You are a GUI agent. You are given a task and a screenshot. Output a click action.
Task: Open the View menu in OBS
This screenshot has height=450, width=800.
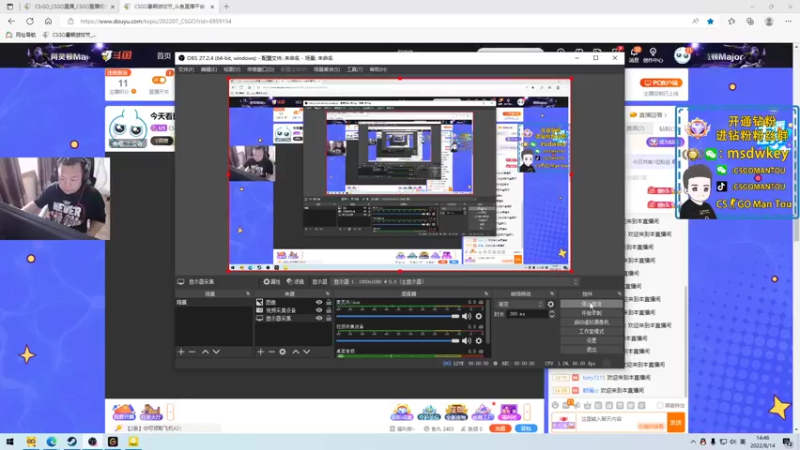(x=232, y=69)
